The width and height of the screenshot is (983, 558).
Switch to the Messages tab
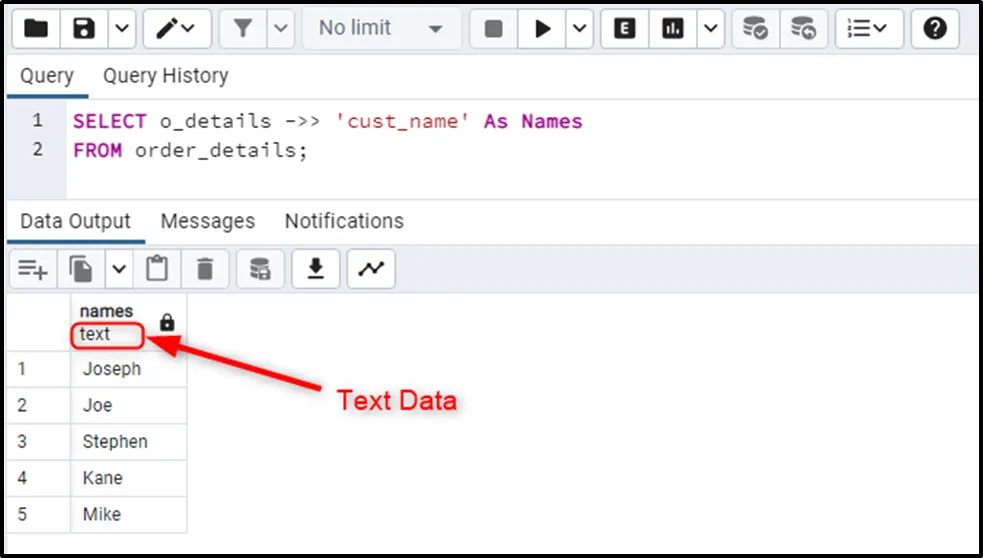pos(208,221)
